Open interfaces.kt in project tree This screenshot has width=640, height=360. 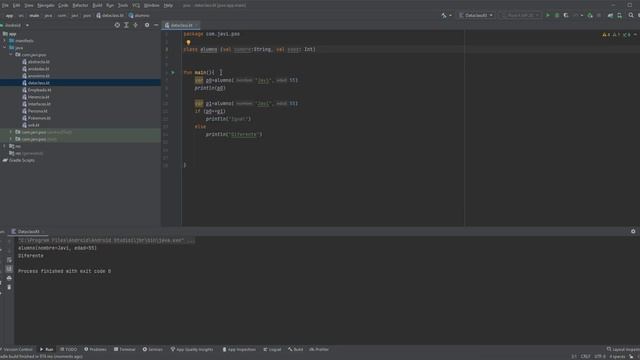pos(37,104)
